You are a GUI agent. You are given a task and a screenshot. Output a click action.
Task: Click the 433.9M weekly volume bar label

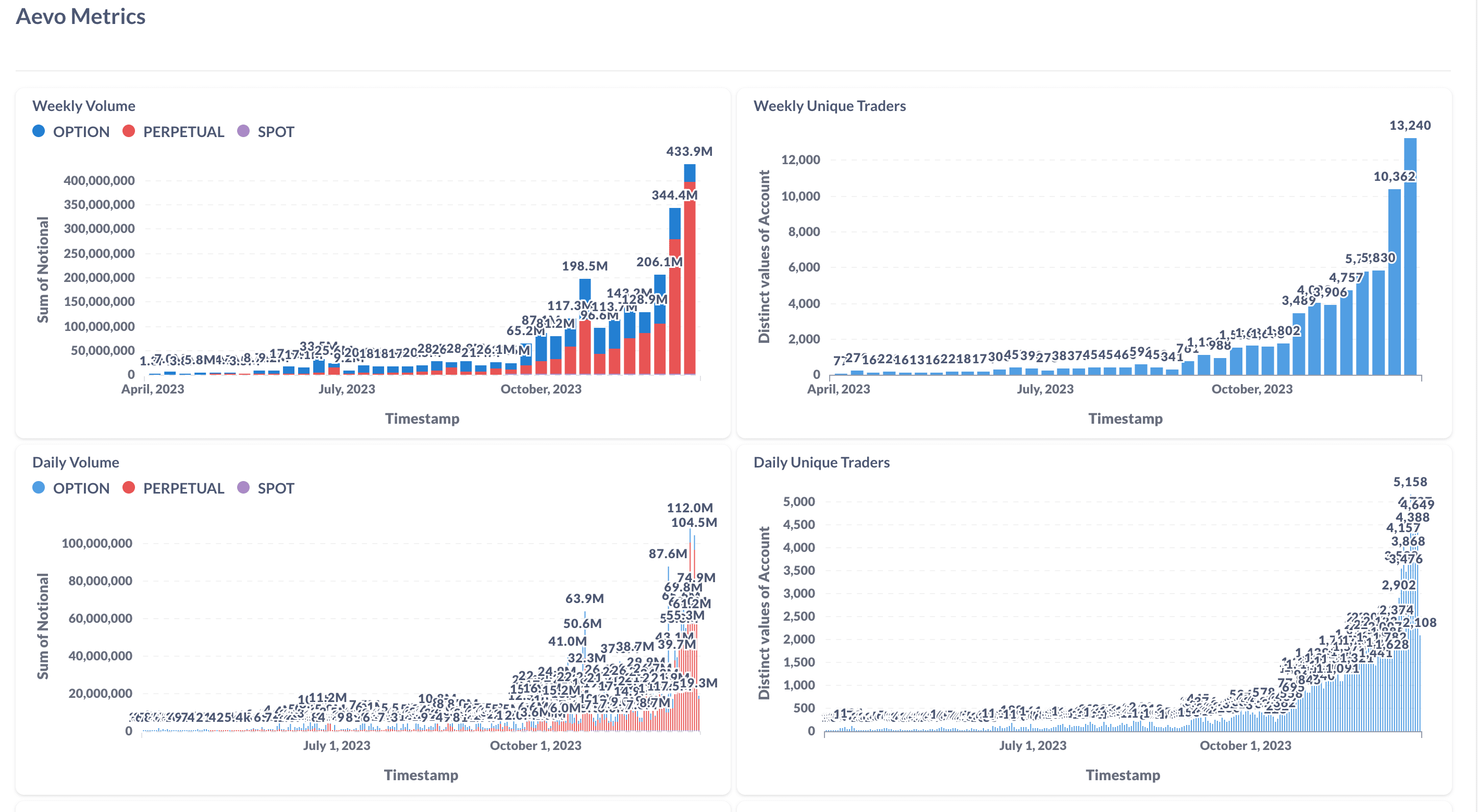point(688,152)
